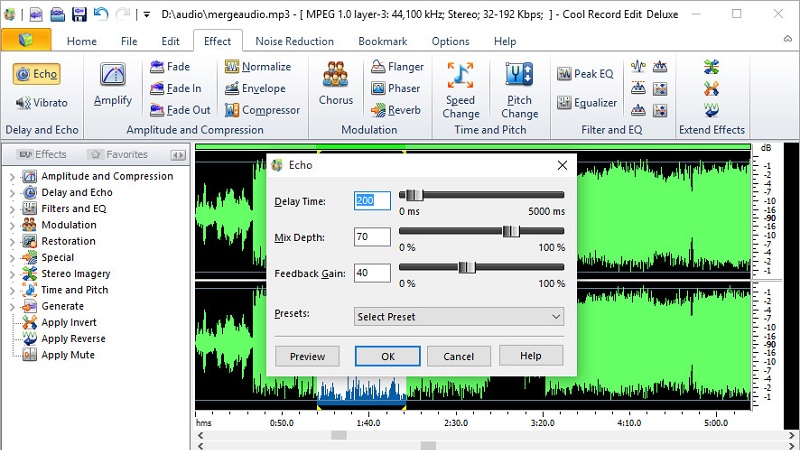This screenshot has width=800, height=450.
Task: Switch to the Favorites panel tab
Action: (x=118, y=154)
